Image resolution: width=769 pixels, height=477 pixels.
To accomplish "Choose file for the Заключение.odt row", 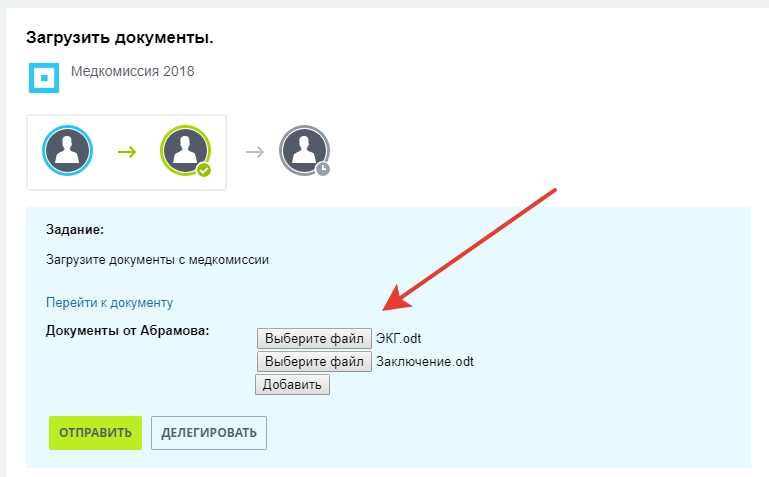I will point(314,361).
